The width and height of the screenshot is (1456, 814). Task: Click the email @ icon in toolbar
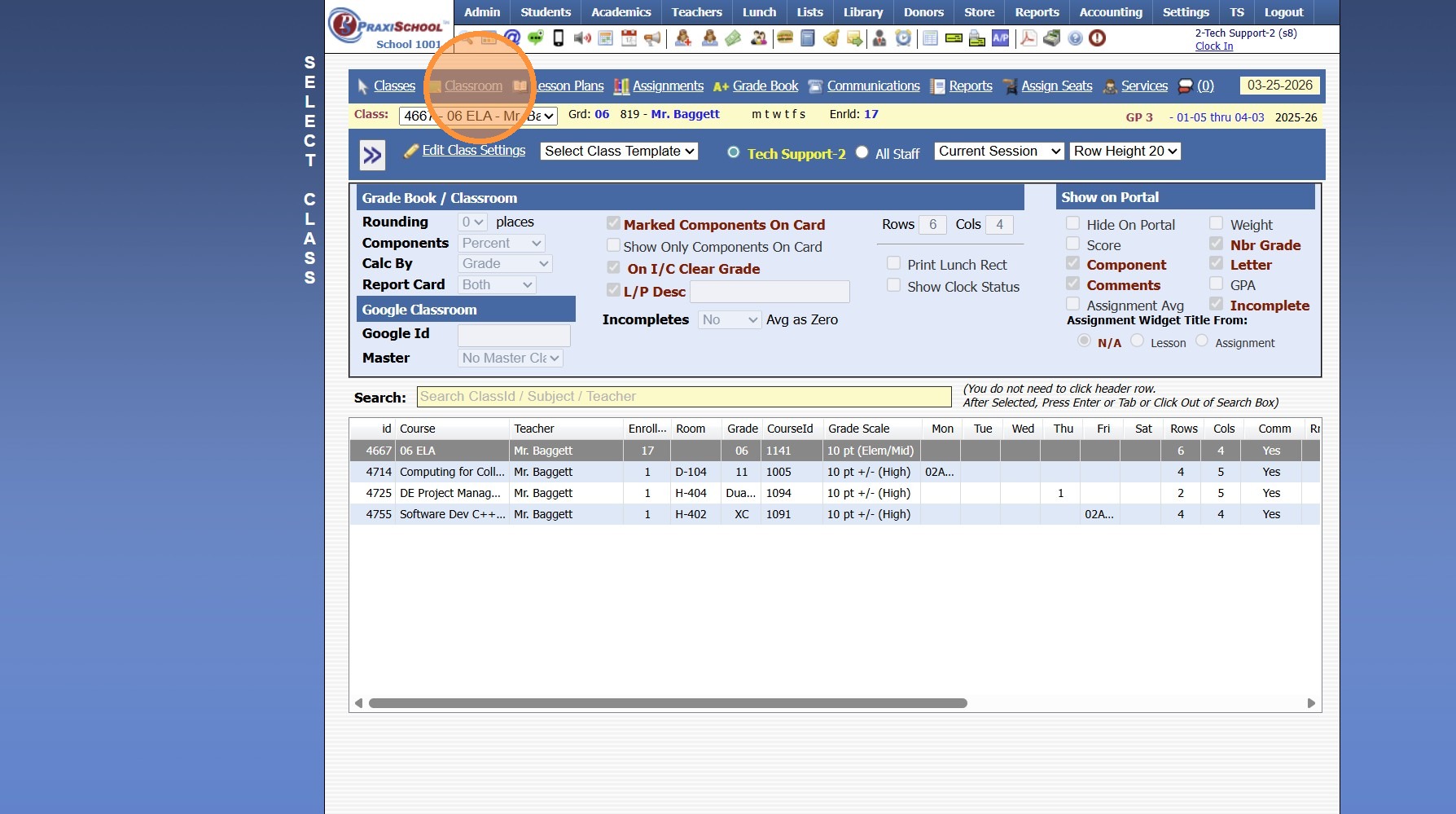512,37
